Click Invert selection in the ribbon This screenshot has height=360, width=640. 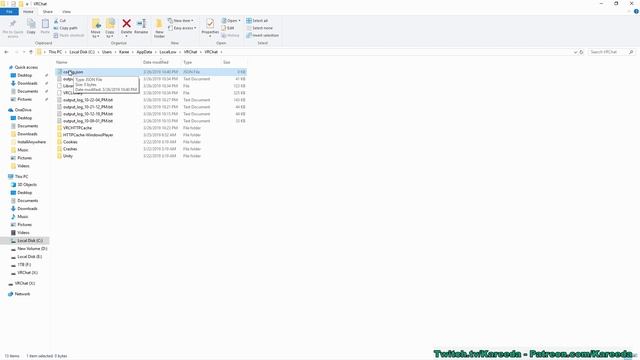(262, 35)
